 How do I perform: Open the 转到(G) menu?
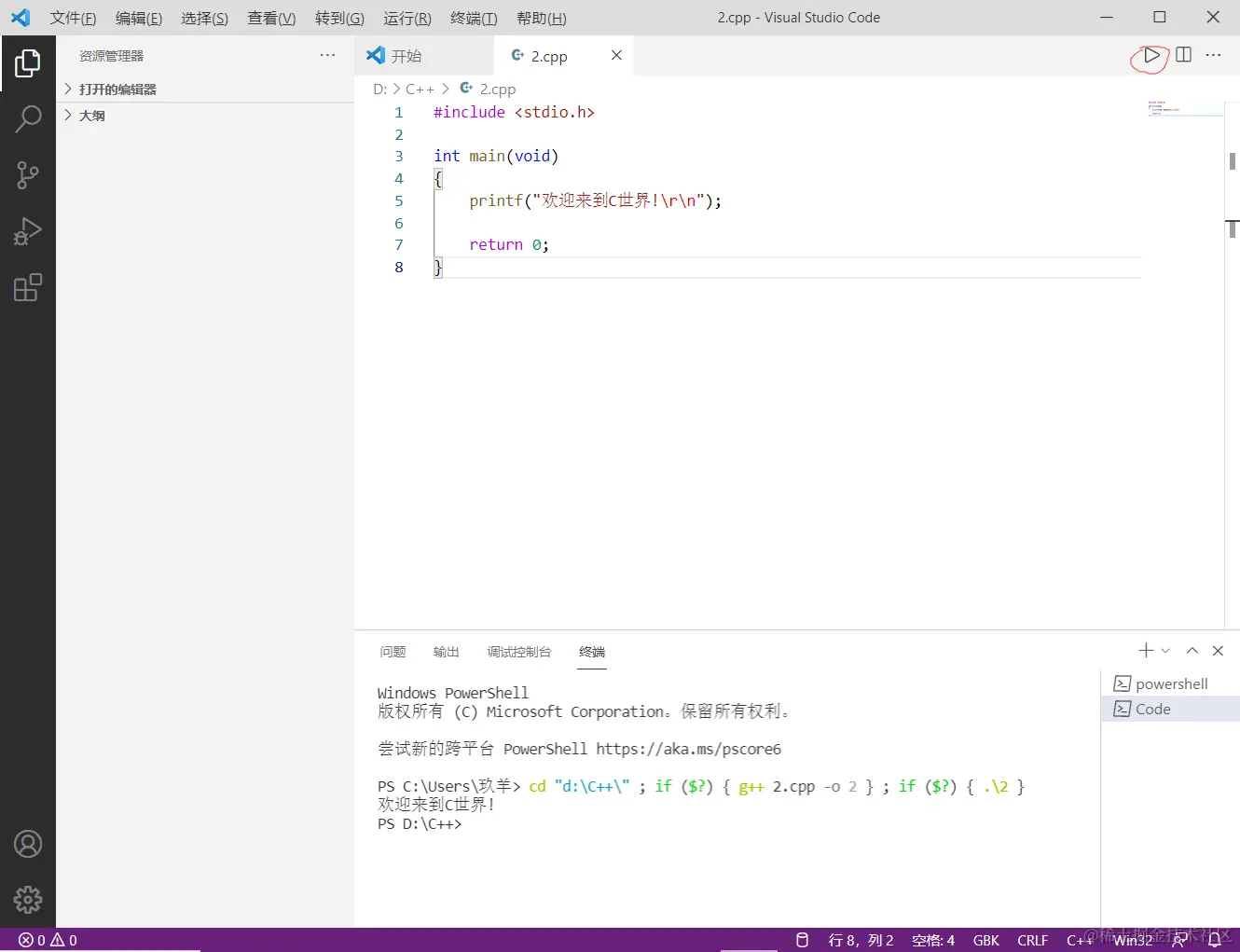click(x=339, y=18)
